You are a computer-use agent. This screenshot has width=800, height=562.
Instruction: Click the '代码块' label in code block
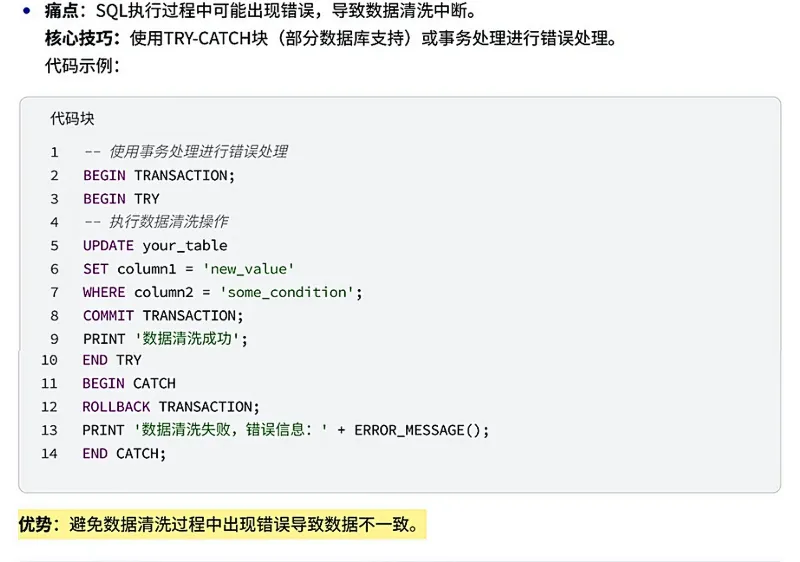click(72, 118)
